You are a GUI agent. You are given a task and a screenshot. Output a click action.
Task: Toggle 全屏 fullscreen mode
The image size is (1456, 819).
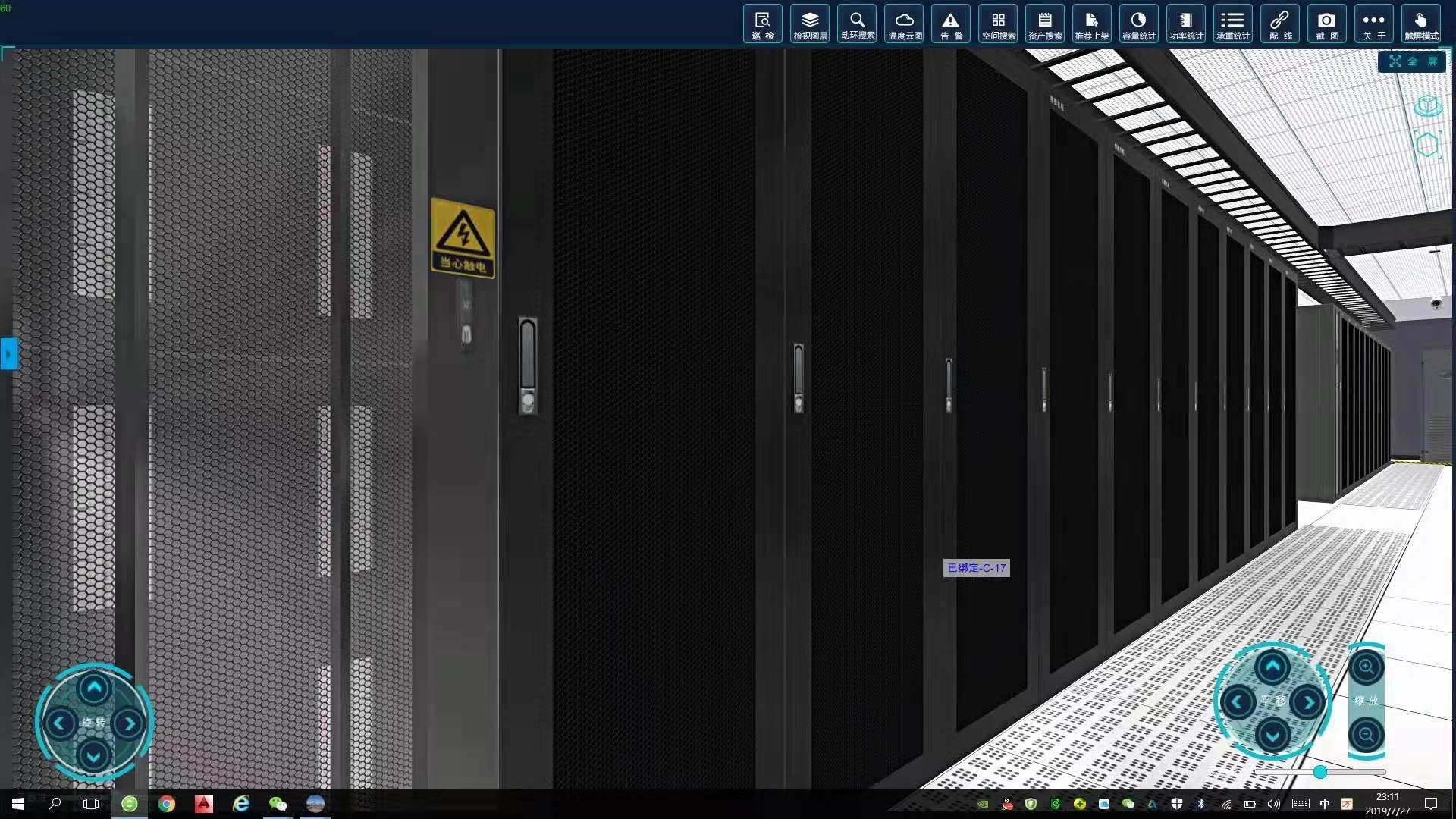[1413, 61]
